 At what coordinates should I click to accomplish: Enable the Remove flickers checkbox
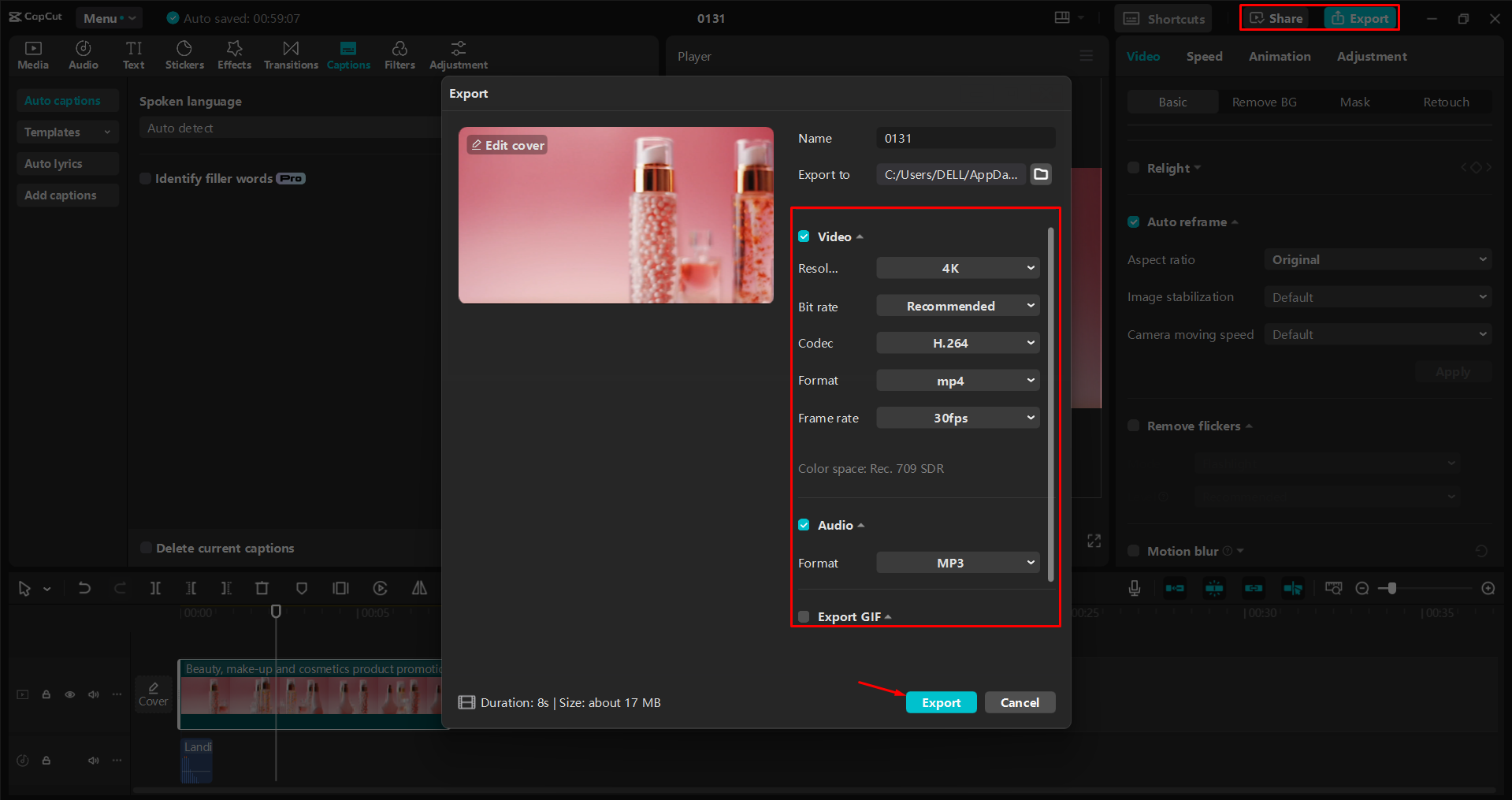[x=1134, y=426]
